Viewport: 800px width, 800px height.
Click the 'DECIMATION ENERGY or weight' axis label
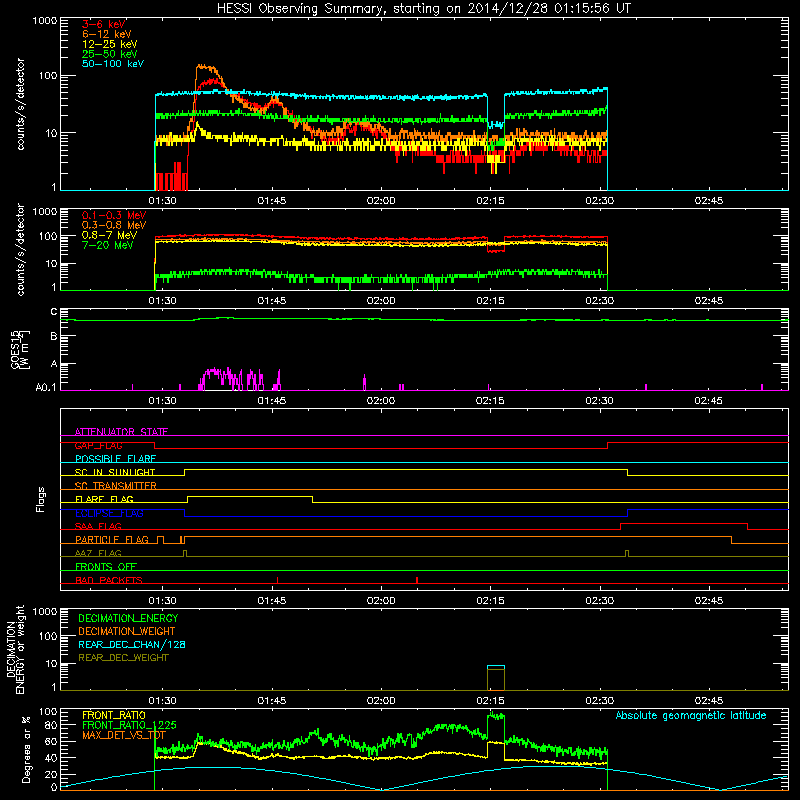pos(15,649)
